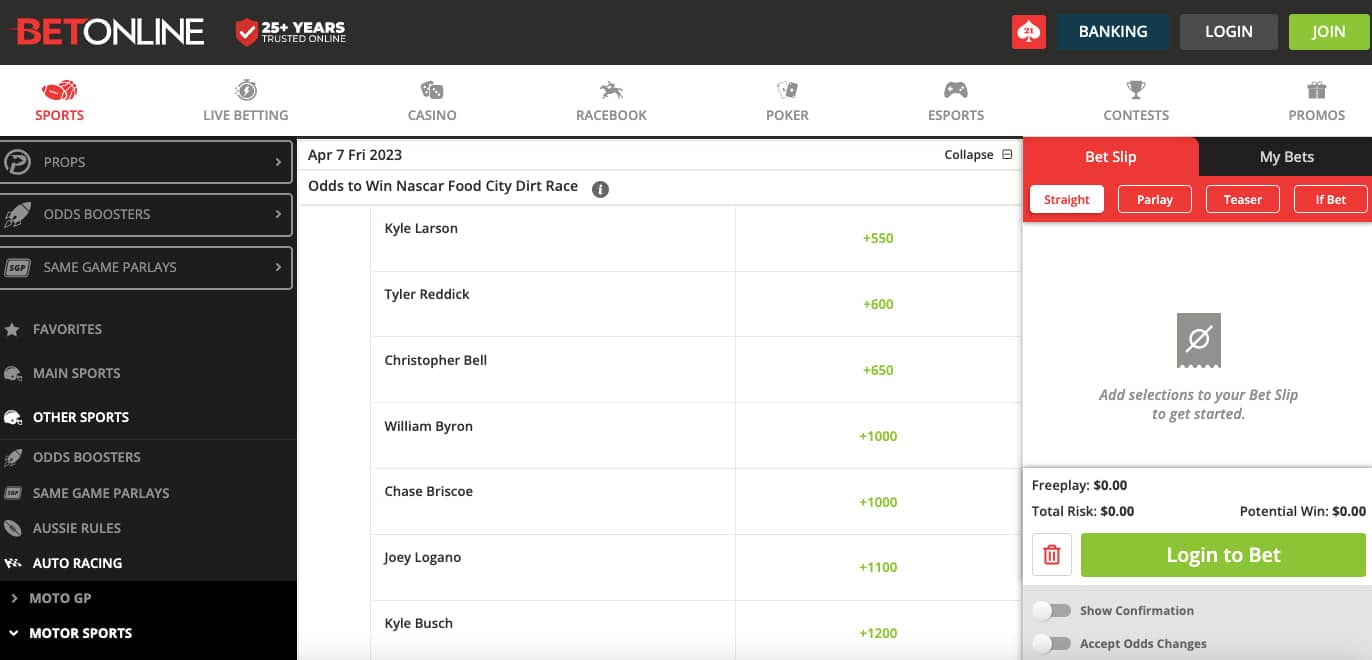This screenshot has height=660, width=1372.
Task: Click Odds to Win Nascar Food City title
Action: point(443,186)
